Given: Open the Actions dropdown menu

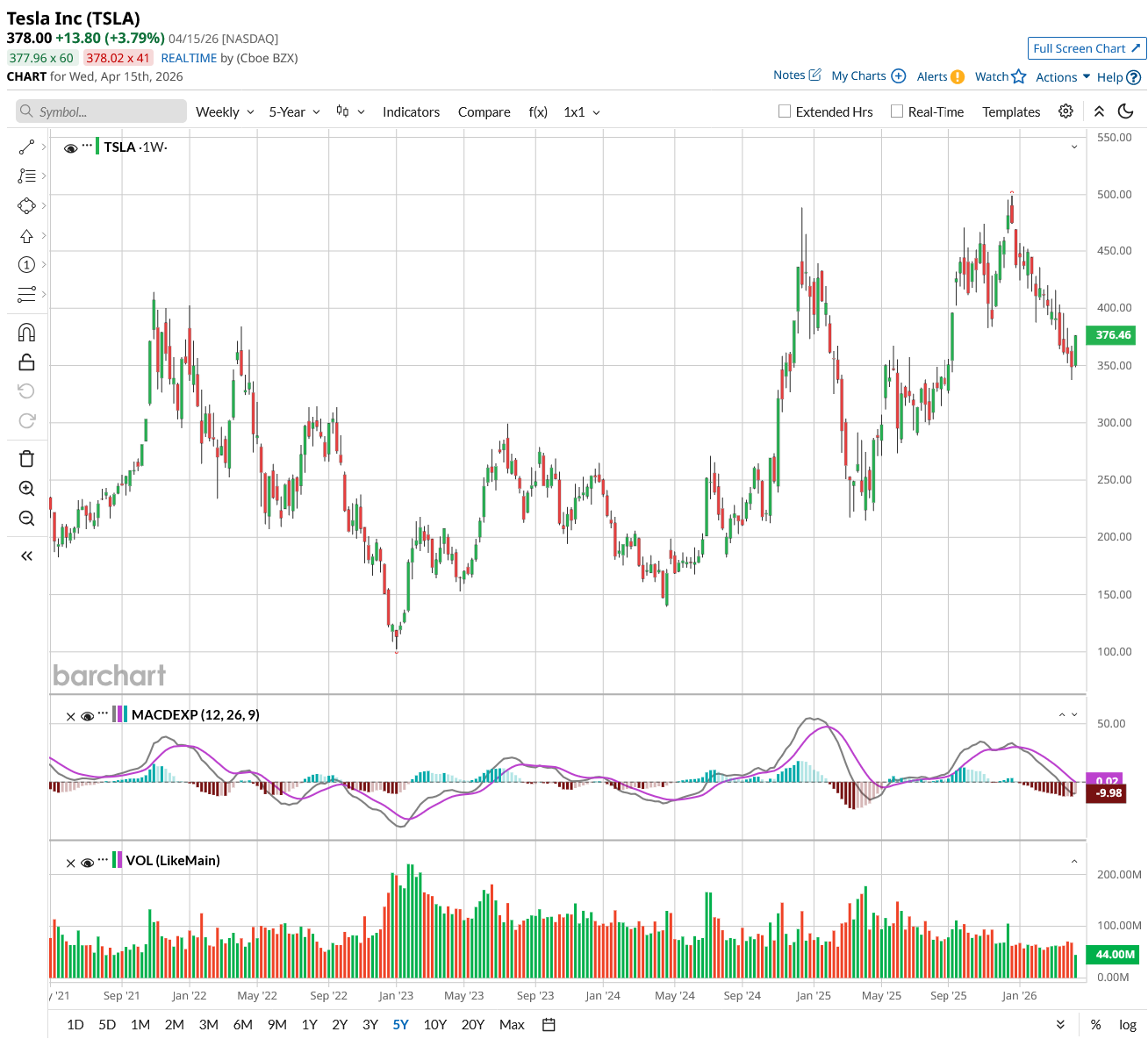Looking at the screenshot, I should pos(1062,77).
